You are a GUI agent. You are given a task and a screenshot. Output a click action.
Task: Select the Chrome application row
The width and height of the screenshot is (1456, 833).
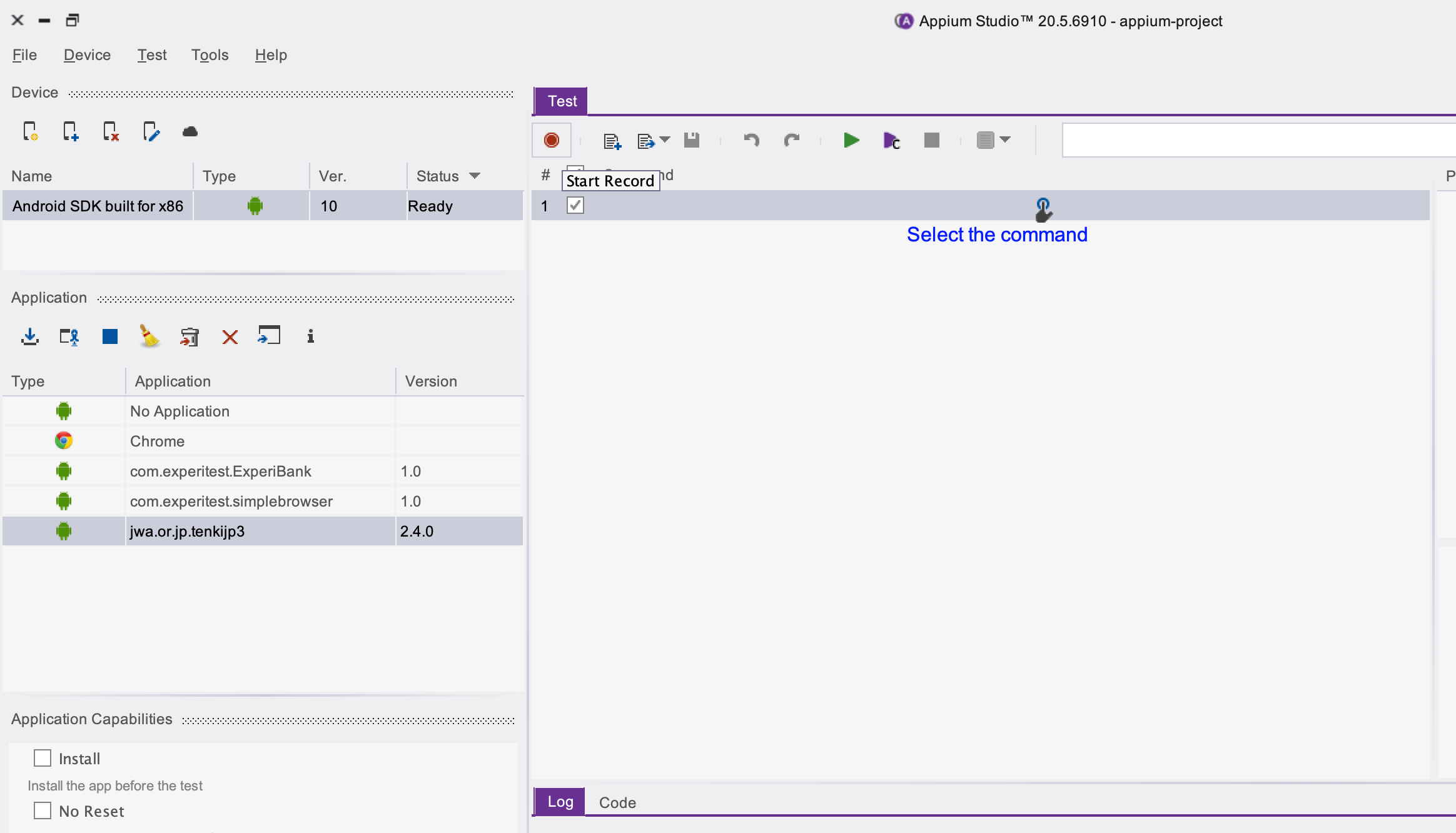263,441
